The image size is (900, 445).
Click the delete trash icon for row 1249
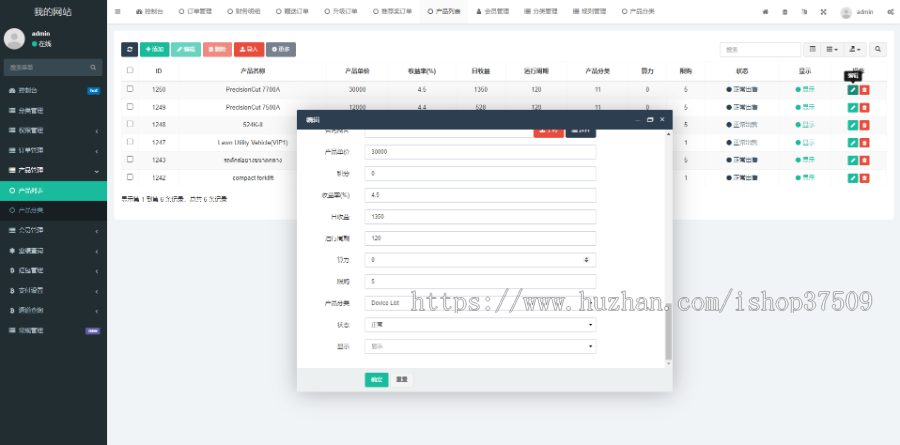click(864, 107)
